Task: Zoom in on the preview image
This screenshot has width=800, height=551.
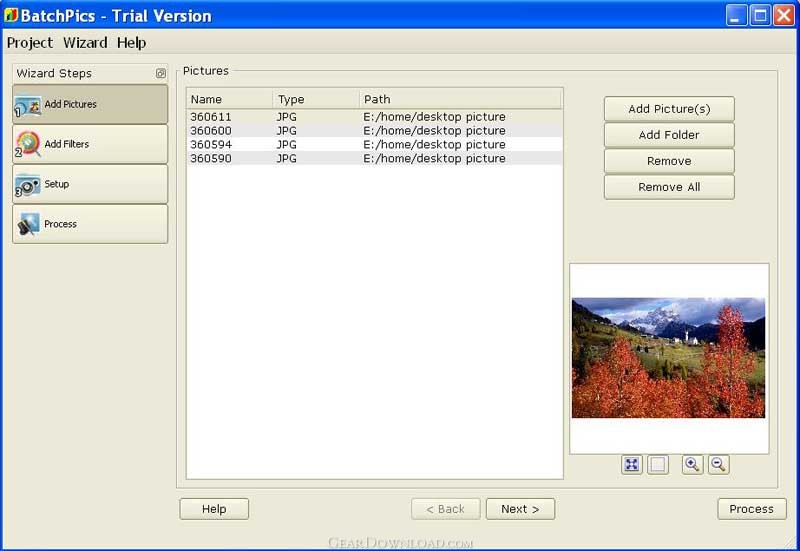Action: 692,464
